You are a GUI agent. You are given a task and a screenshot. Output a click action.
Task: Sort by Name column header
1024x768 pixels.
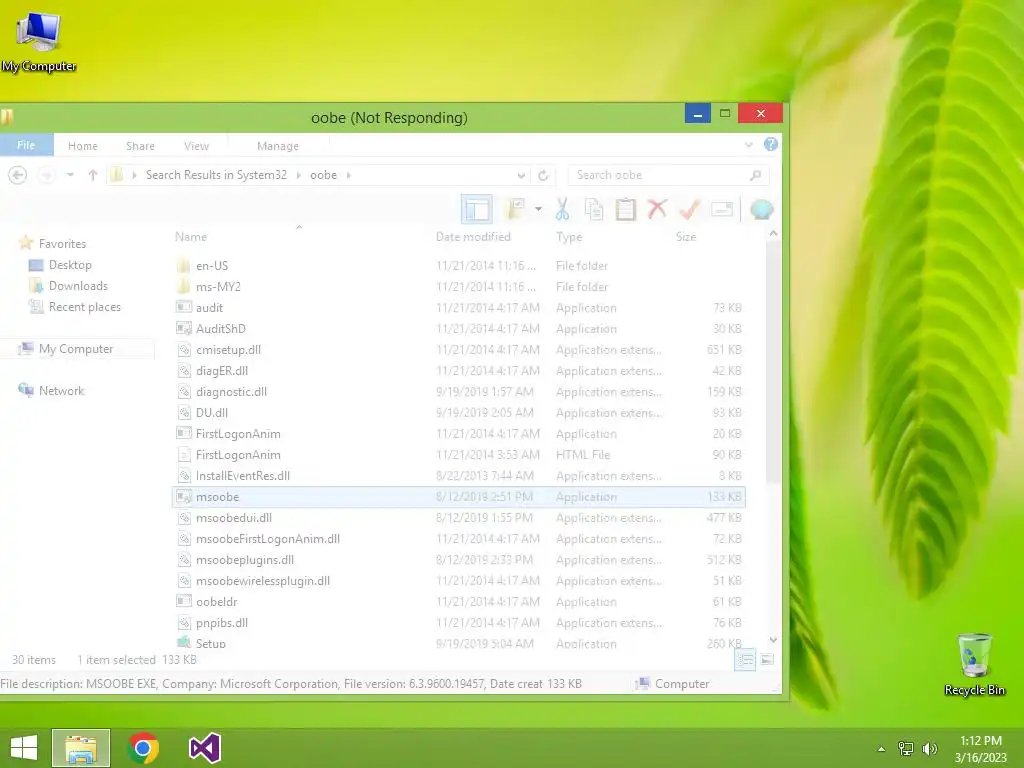(191, 236)
